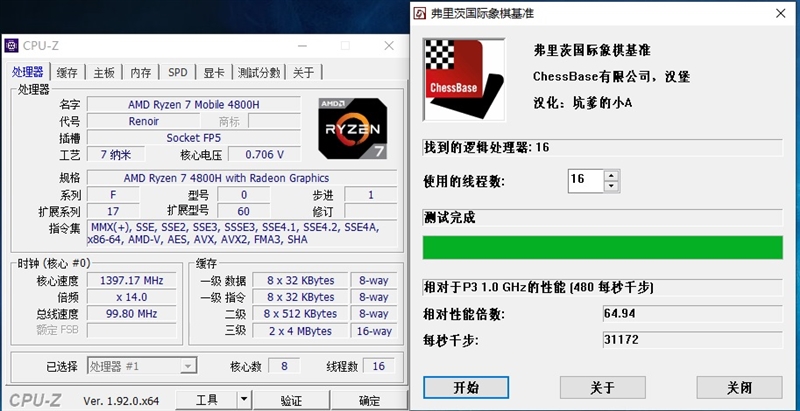Click the 相对于P3 1.0 GHz的性能 text line

coord(539,287)
